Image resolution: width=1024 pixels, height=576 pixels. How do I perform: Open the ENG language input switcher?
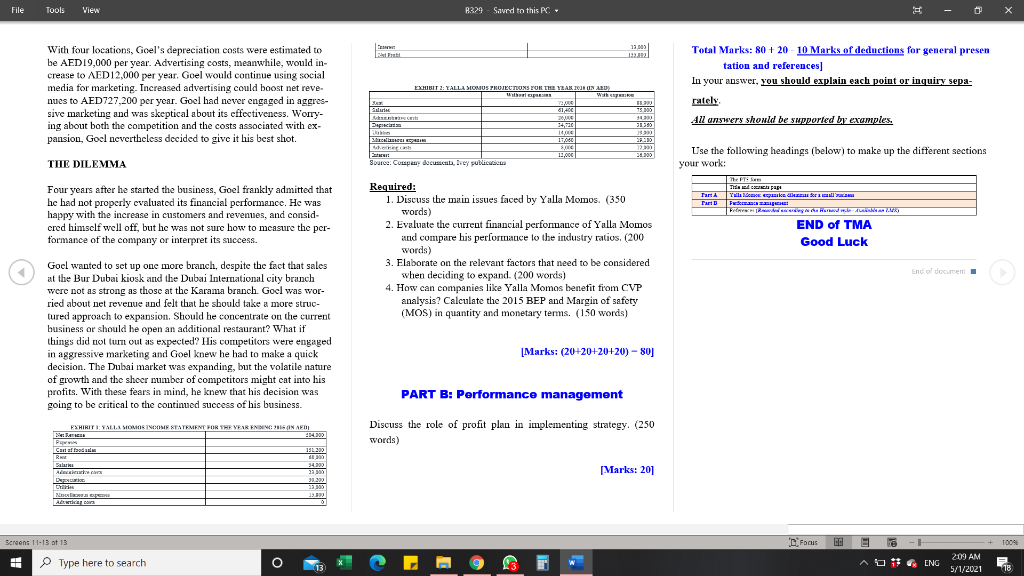click(930, 562)
